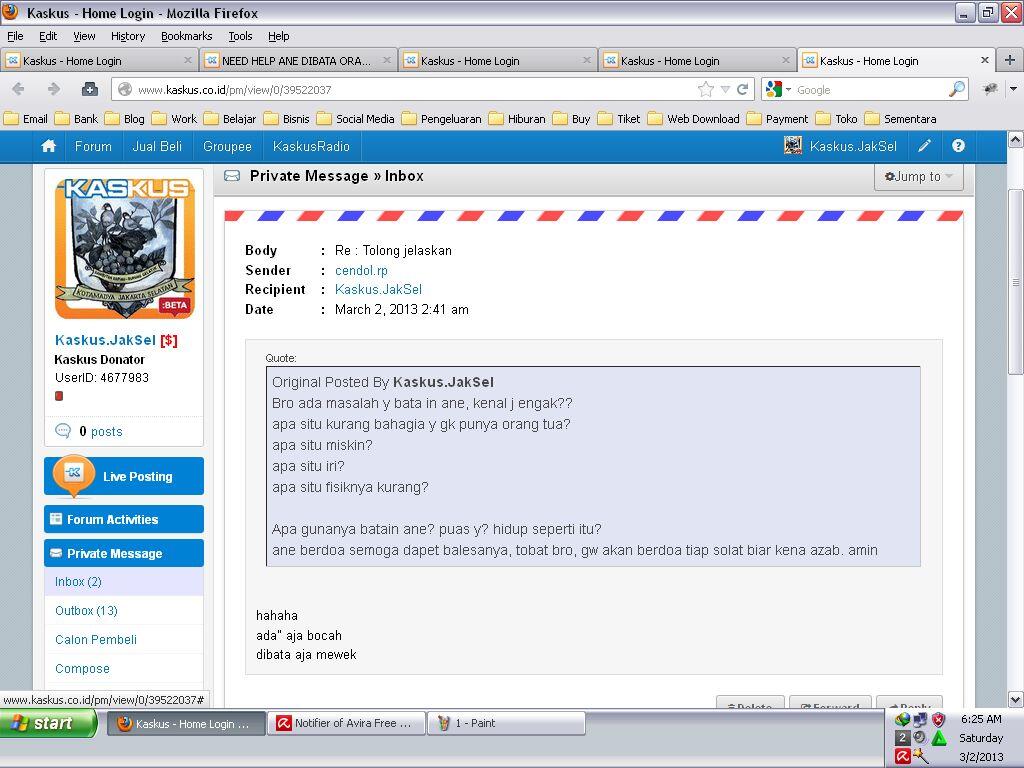This screenshot has width=1024, height=768.
Task: Click the Google search input field
Action: (869, 89)
